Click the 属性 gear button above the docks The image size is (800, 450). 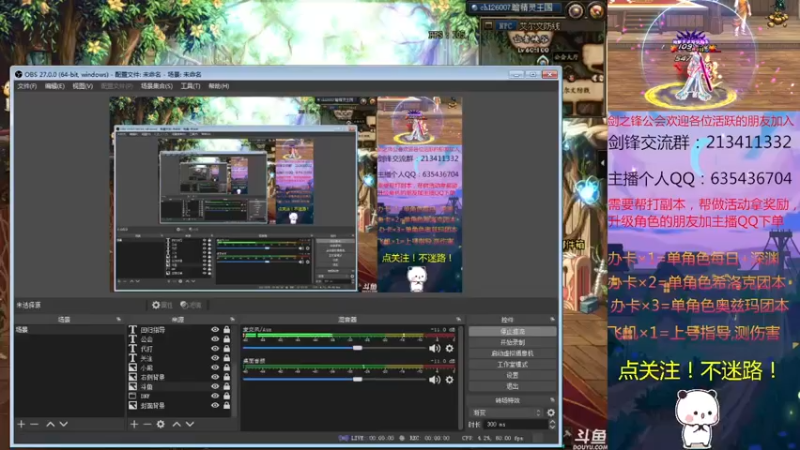click(x=162, y=305)
